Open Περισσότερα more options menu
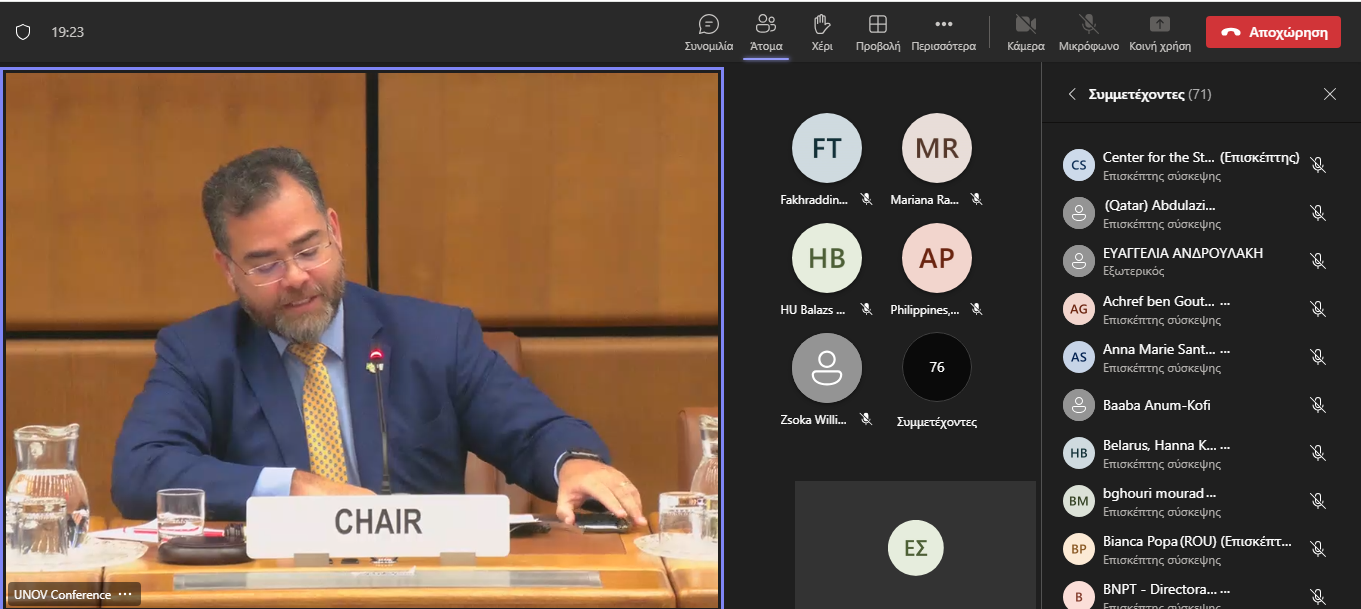This screenshot has width=1361, height=609. 943,32
